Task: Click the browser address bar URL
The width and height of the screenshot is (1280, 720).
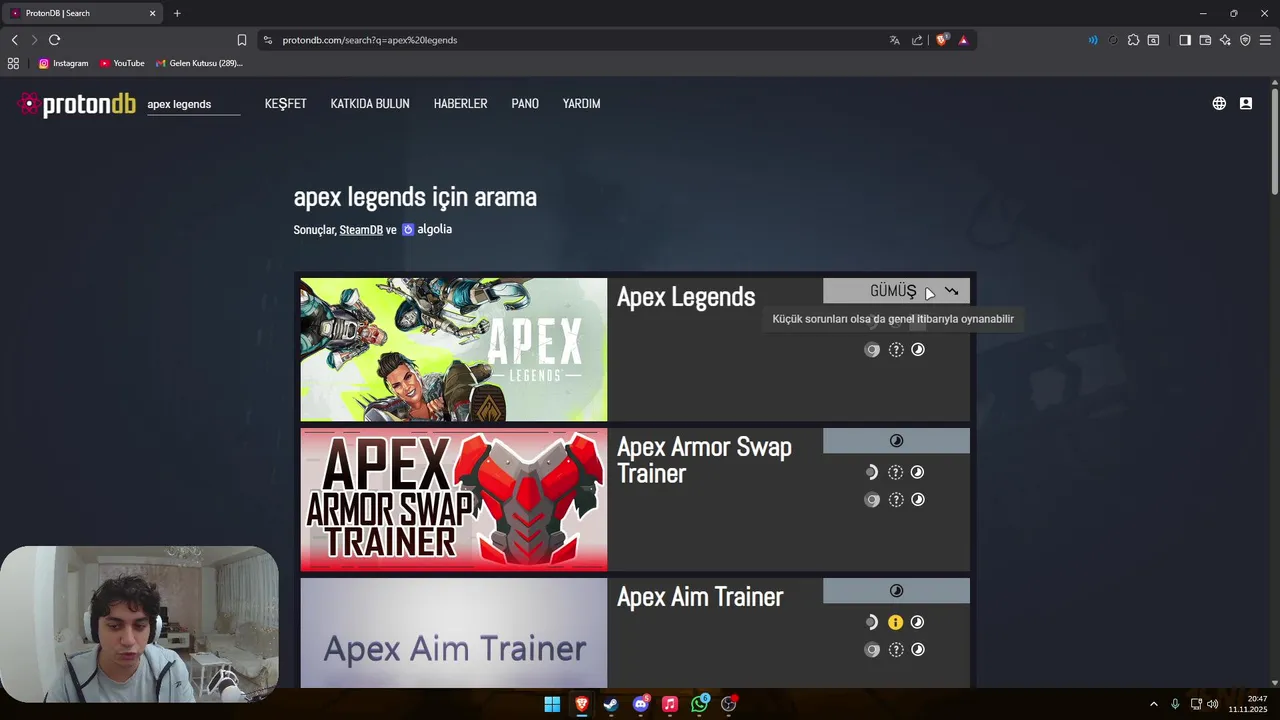Action: 370,40
